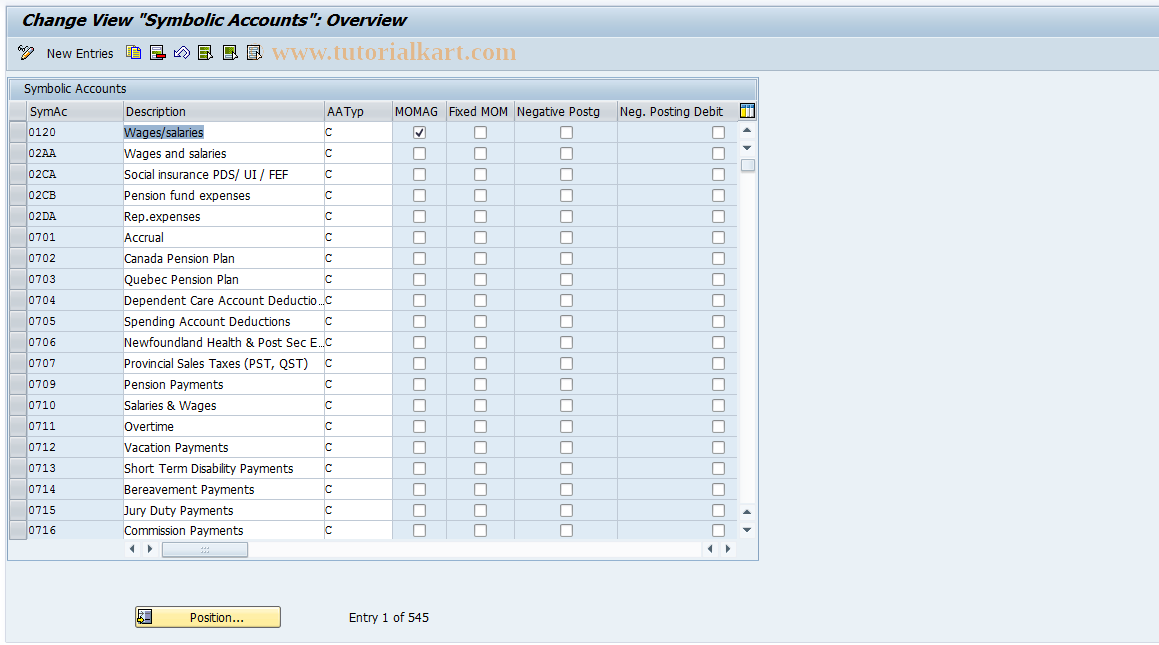1159x645 pixels.
Task: Click vertical scrollbar top up arrow
Action: (x=747, y=130)
